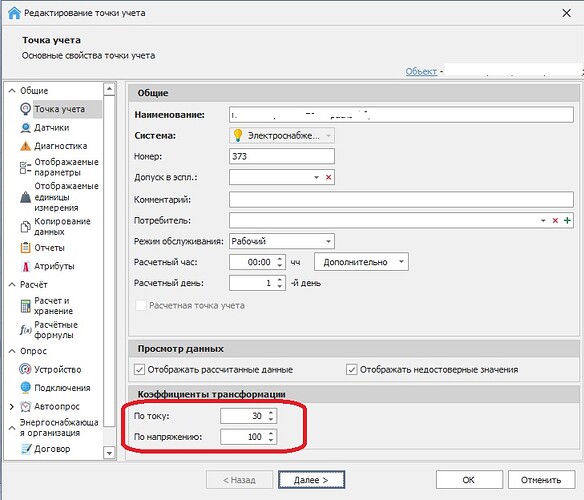Toggle Расчетная точка учета checkbox
Image resolution: width=584 pixels, height=500 pixels.
(x=141, y=306)
